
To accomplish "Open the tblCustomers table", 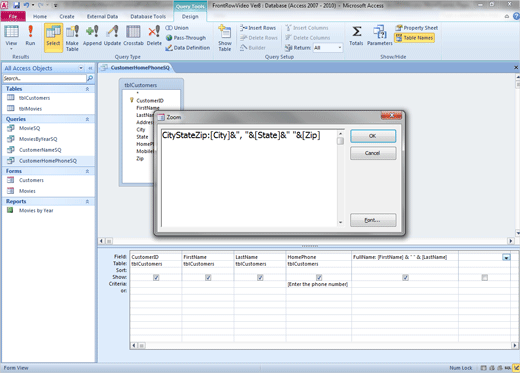I will point(34,98).
